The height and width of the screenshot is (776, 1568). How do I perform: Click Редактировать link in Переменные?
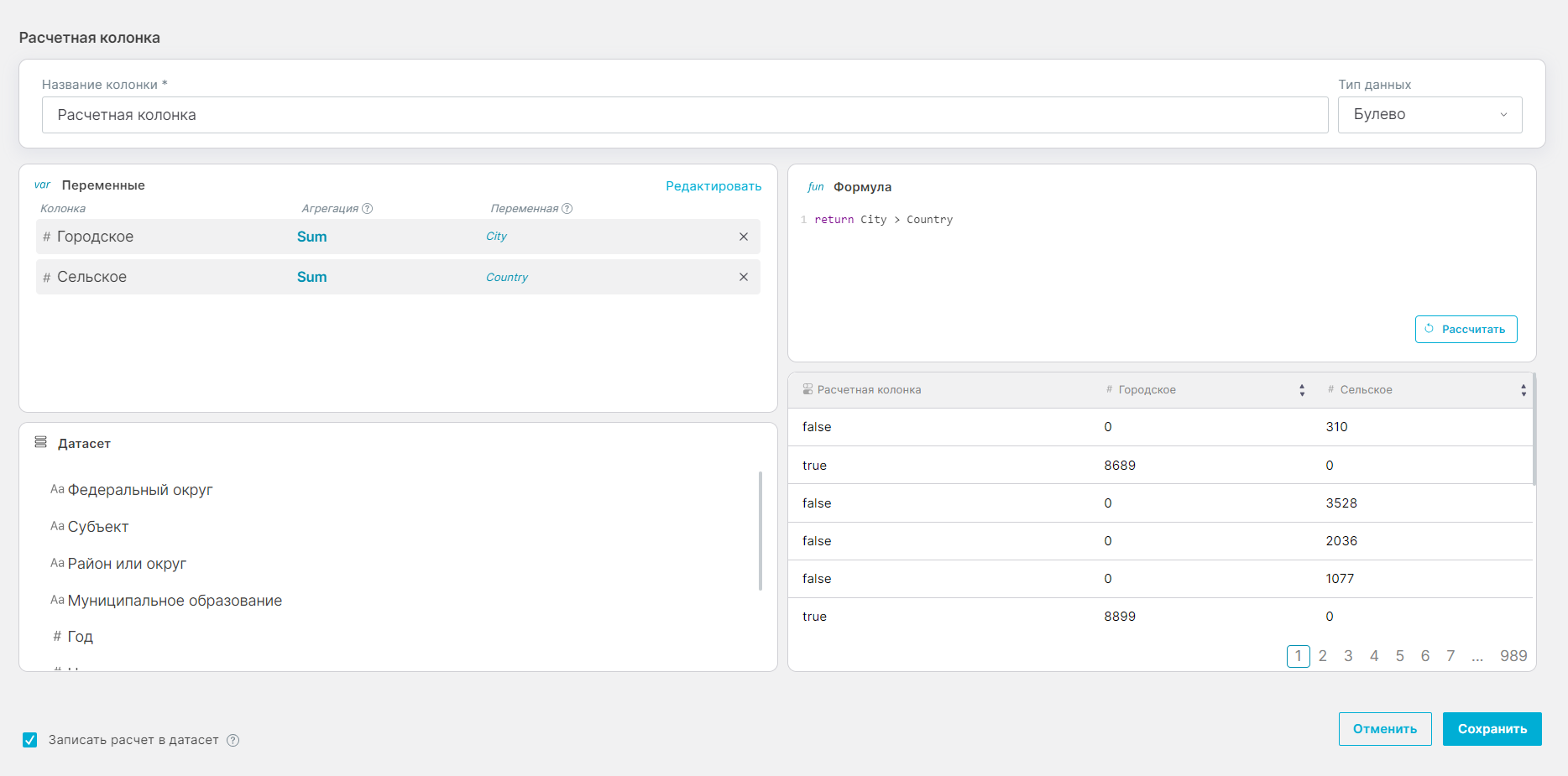point(713,186)
